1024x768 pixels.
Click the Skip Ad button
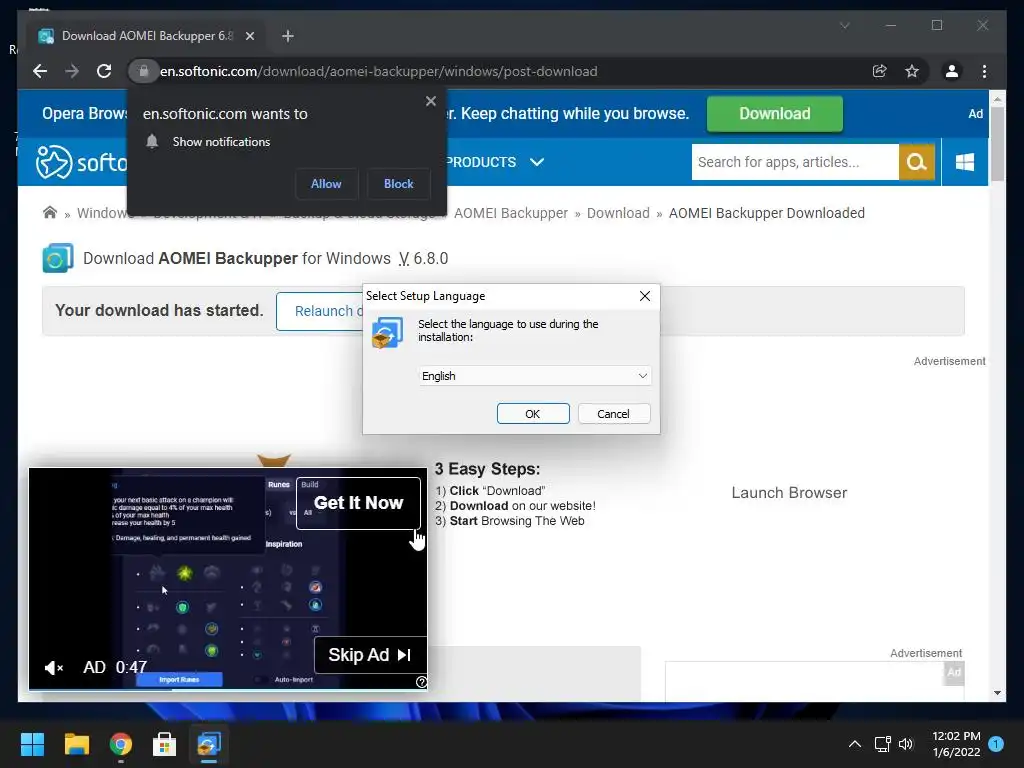(x=370, y=655)
